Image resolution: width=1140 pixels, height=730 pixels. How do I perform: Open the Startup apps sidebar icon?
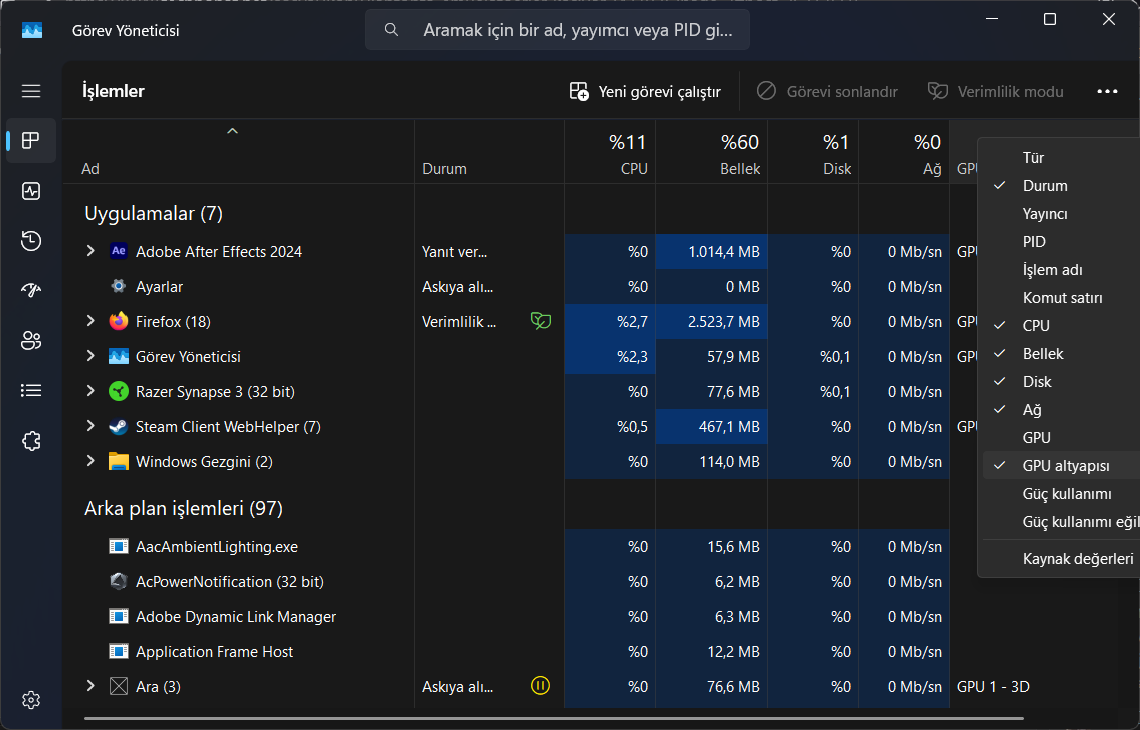pos(31,290)
